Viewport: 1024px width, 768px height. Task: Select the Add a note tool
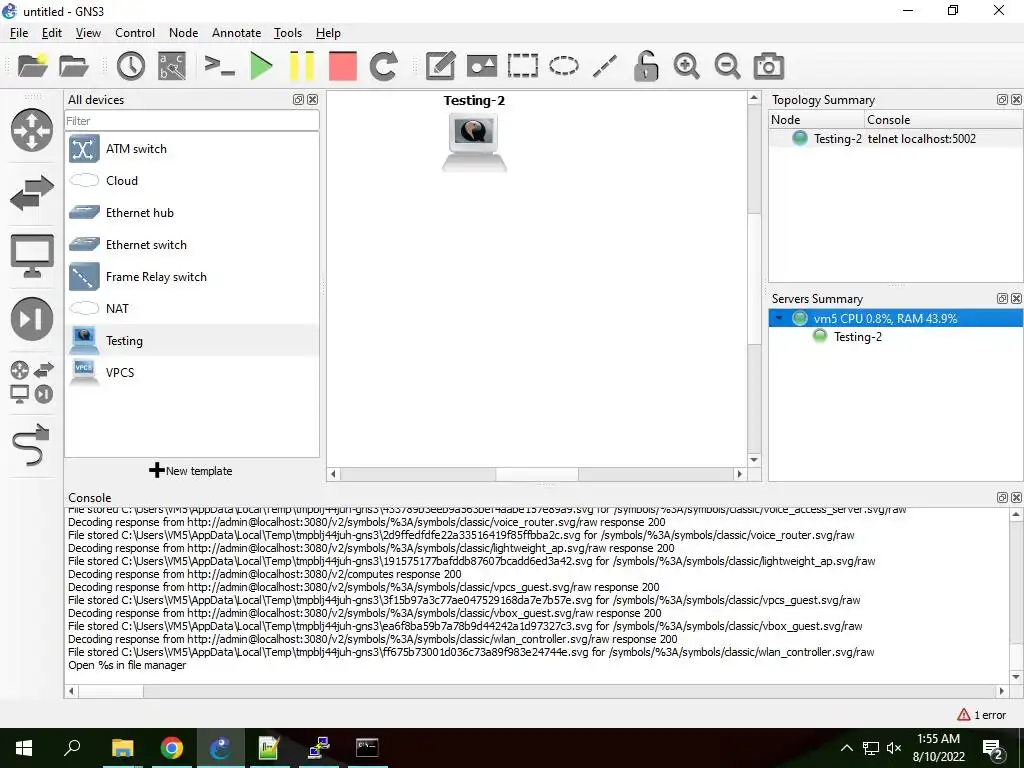[441, 66]
